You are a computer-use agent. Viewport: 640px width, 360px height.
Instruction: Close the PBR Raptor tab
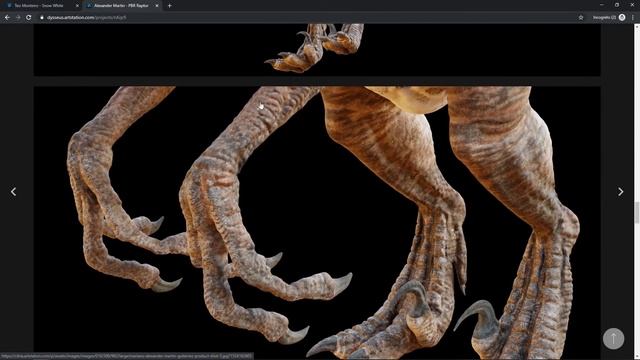coord(157,6)
